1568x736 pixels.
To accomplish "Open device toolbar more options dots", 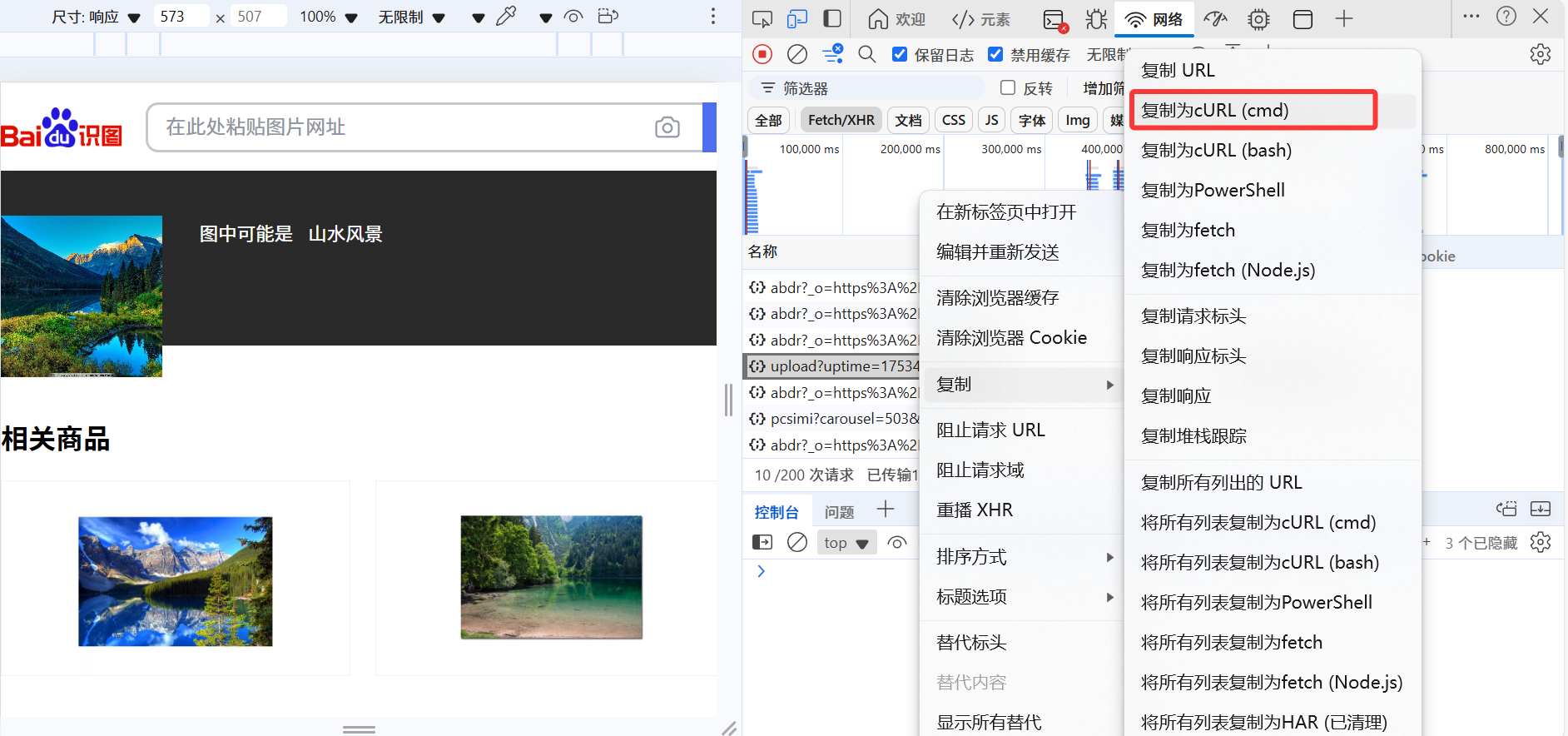I will (713, 16).
